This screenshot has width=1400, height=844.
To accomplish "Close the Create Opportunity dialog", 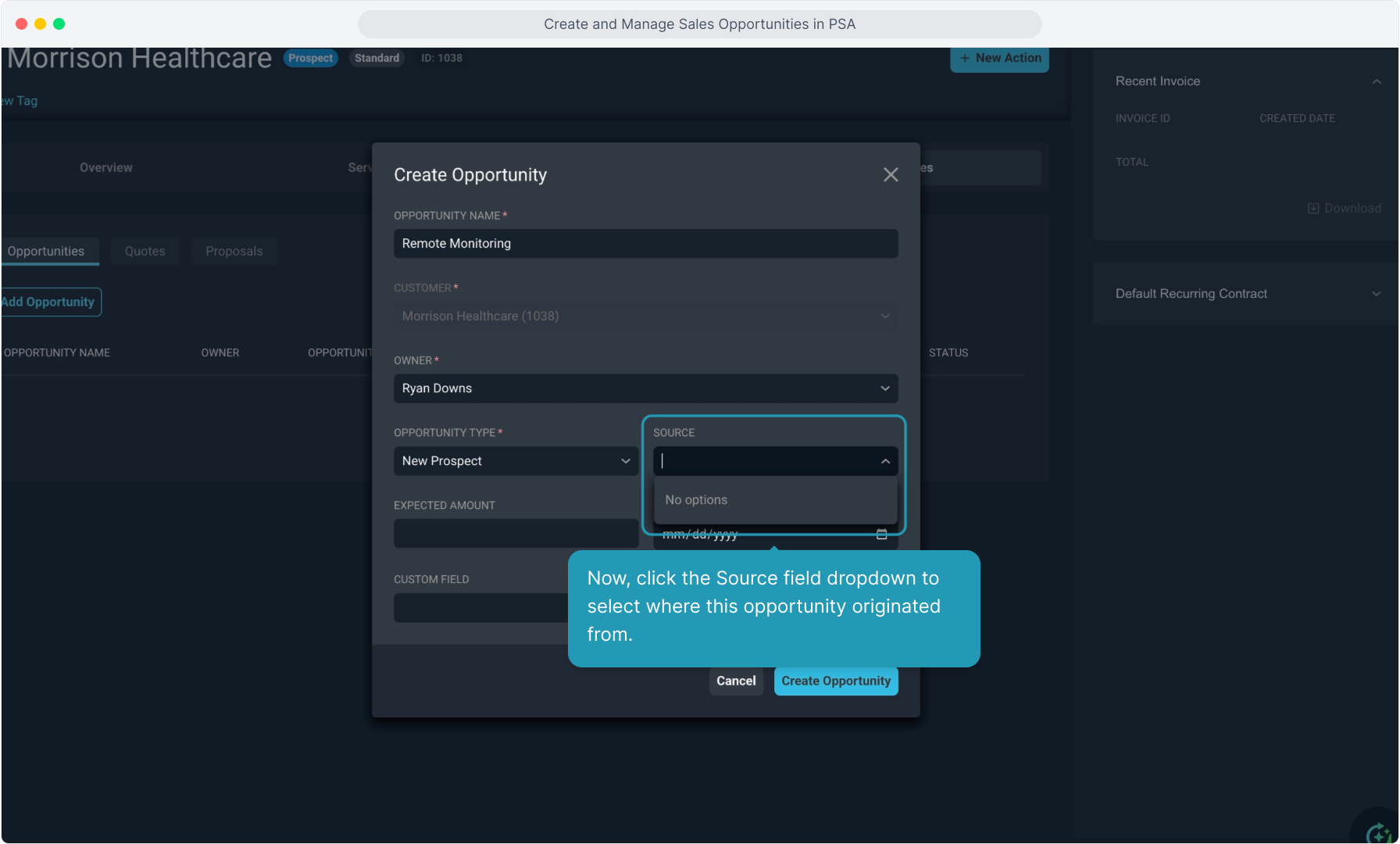I will pyautogui.click(x=891, y=174).
